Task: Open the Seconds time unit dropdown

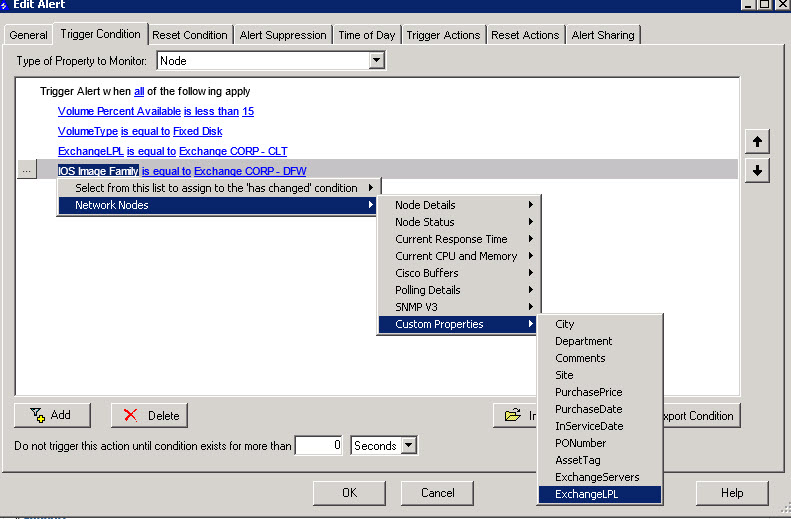Action: click(x=409, y=445)
